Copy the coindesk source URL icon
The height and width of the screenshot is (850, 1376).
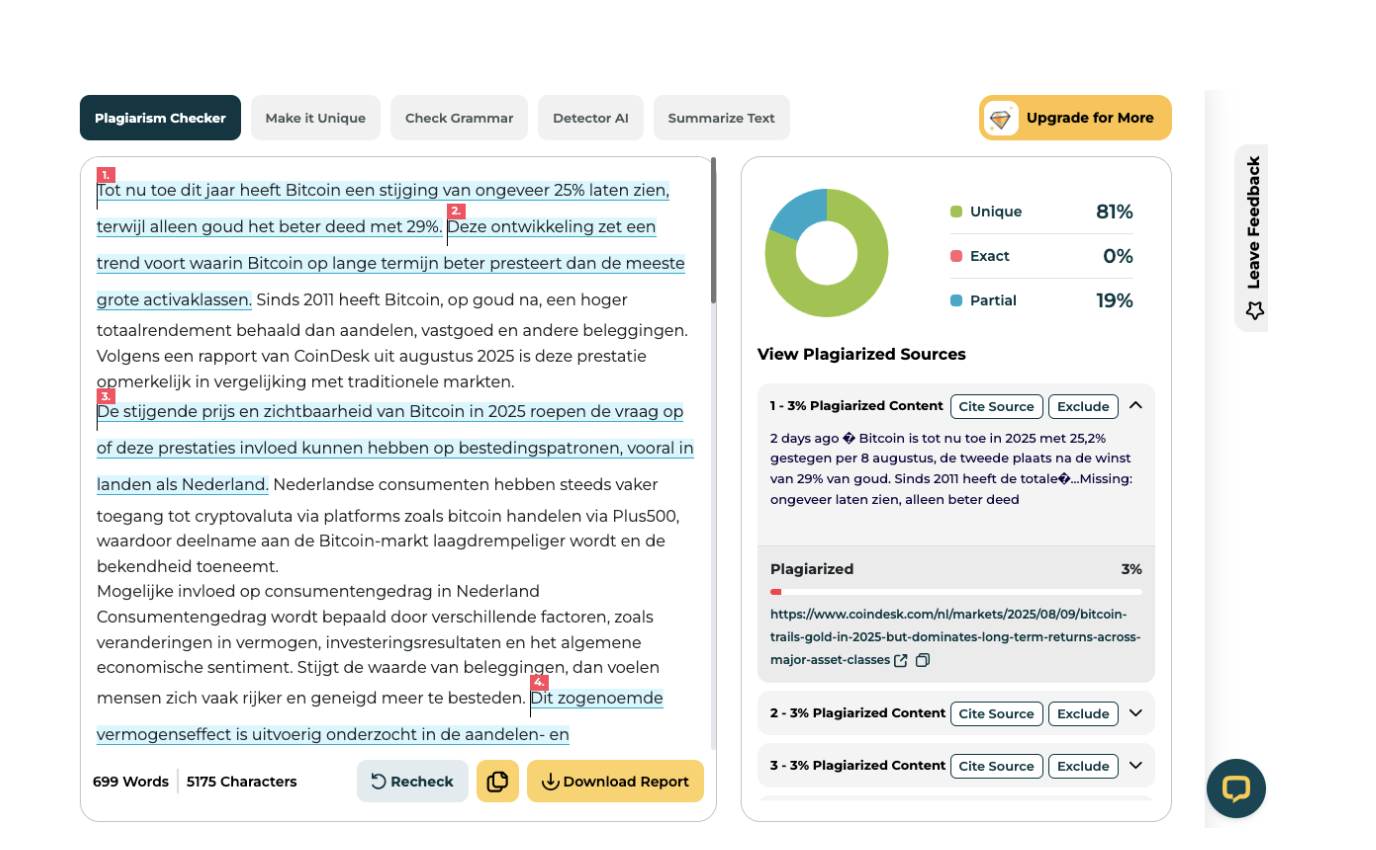[x=923, y=660]
